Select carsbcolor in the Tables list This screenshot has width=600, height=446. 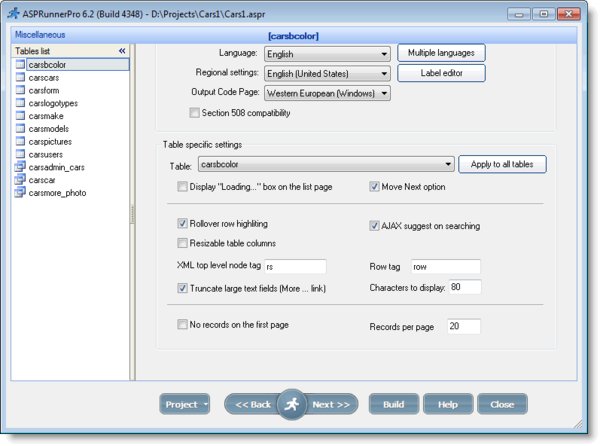(78, 65)
